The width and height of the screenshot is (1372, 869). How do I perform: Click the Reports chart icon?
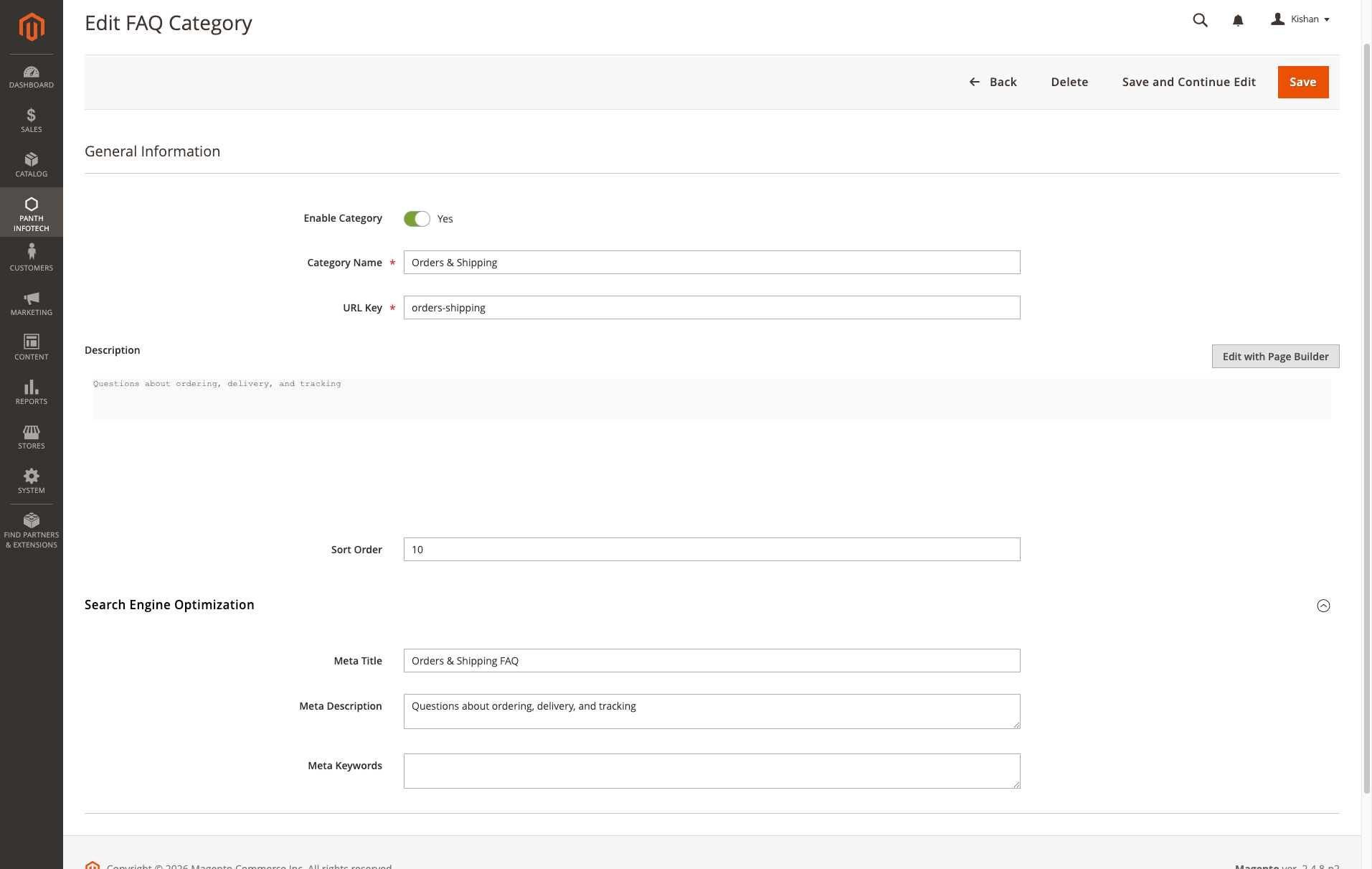(x=31, y=388)
